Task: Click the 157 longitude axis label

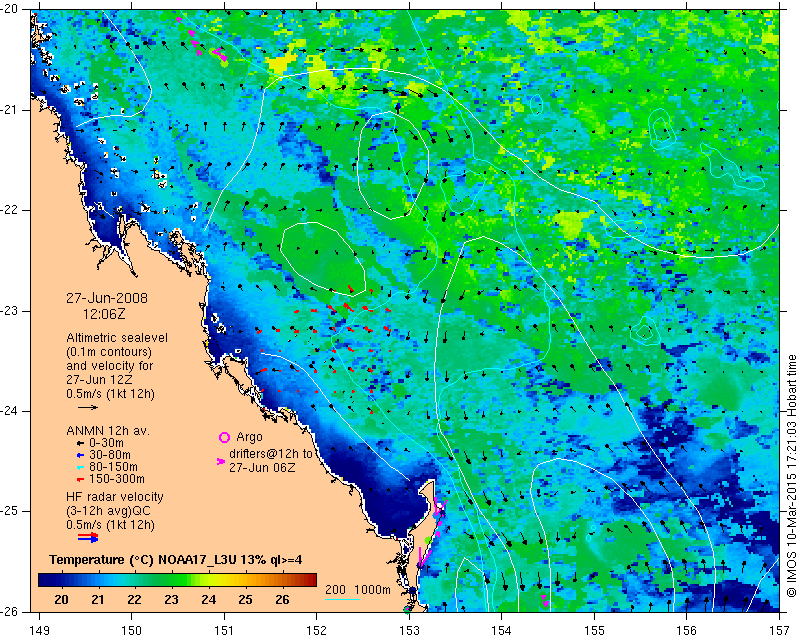Action: (780, 631)
